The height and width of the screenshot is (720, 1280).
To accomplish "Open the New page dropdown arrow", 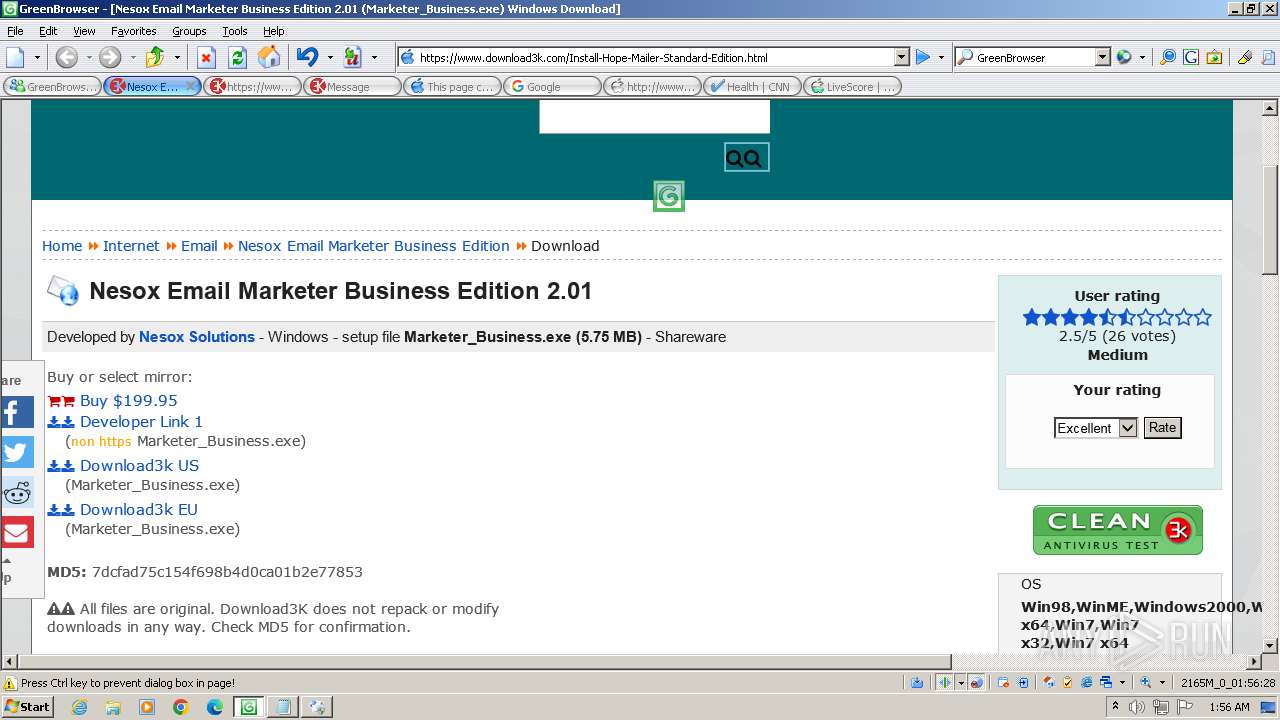I will 37,57.
